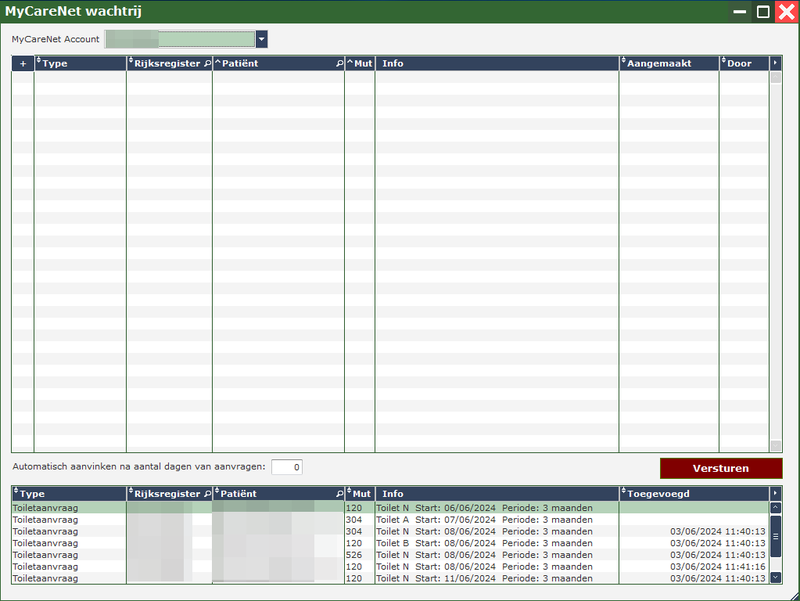This screenshot has height=601, width=800.
Task: Click the lower table scrollbar thumb
Action: pyautogui.click(x=776, y=536)
